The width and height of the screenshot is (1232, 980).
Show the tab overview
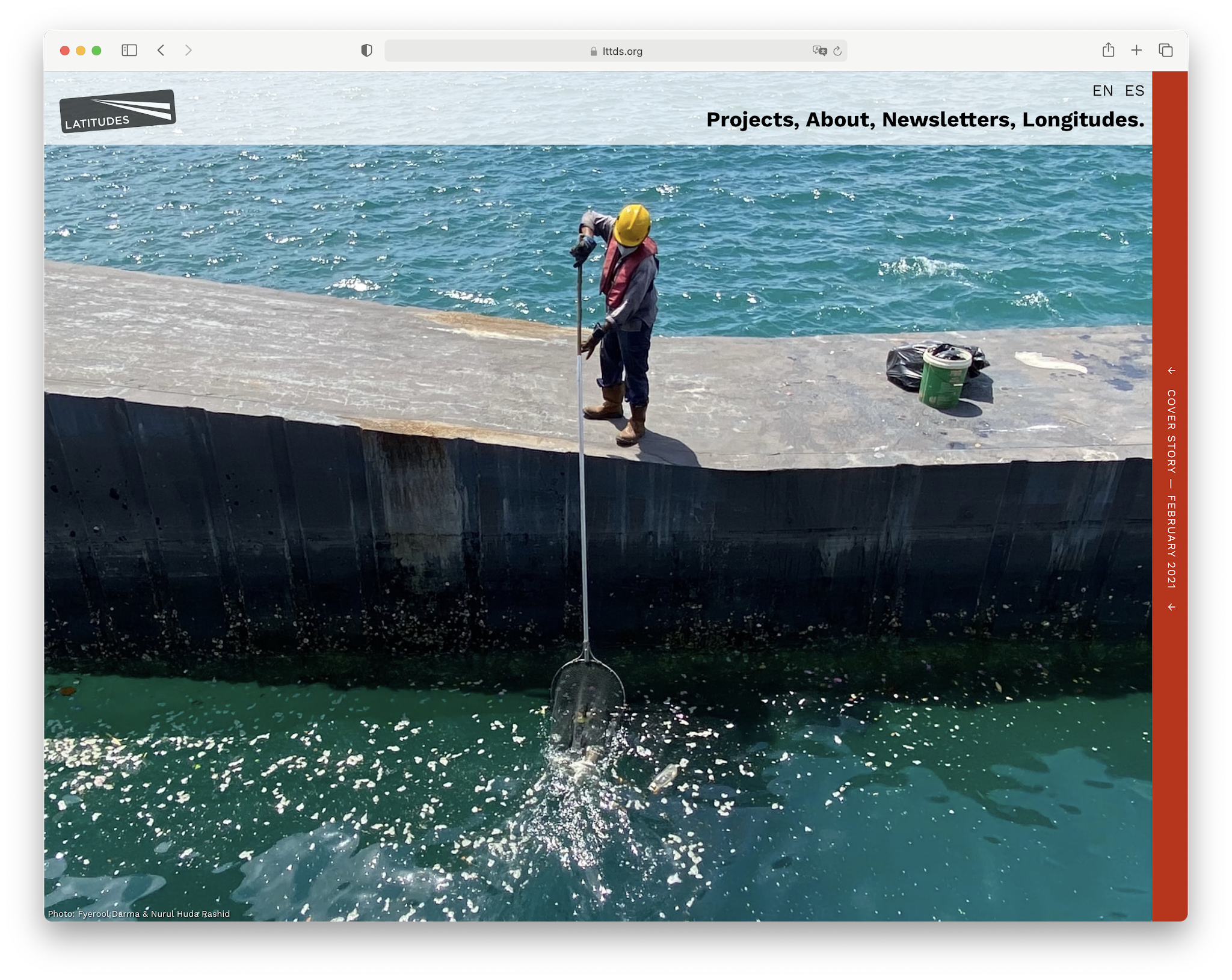pos(1166,51)
